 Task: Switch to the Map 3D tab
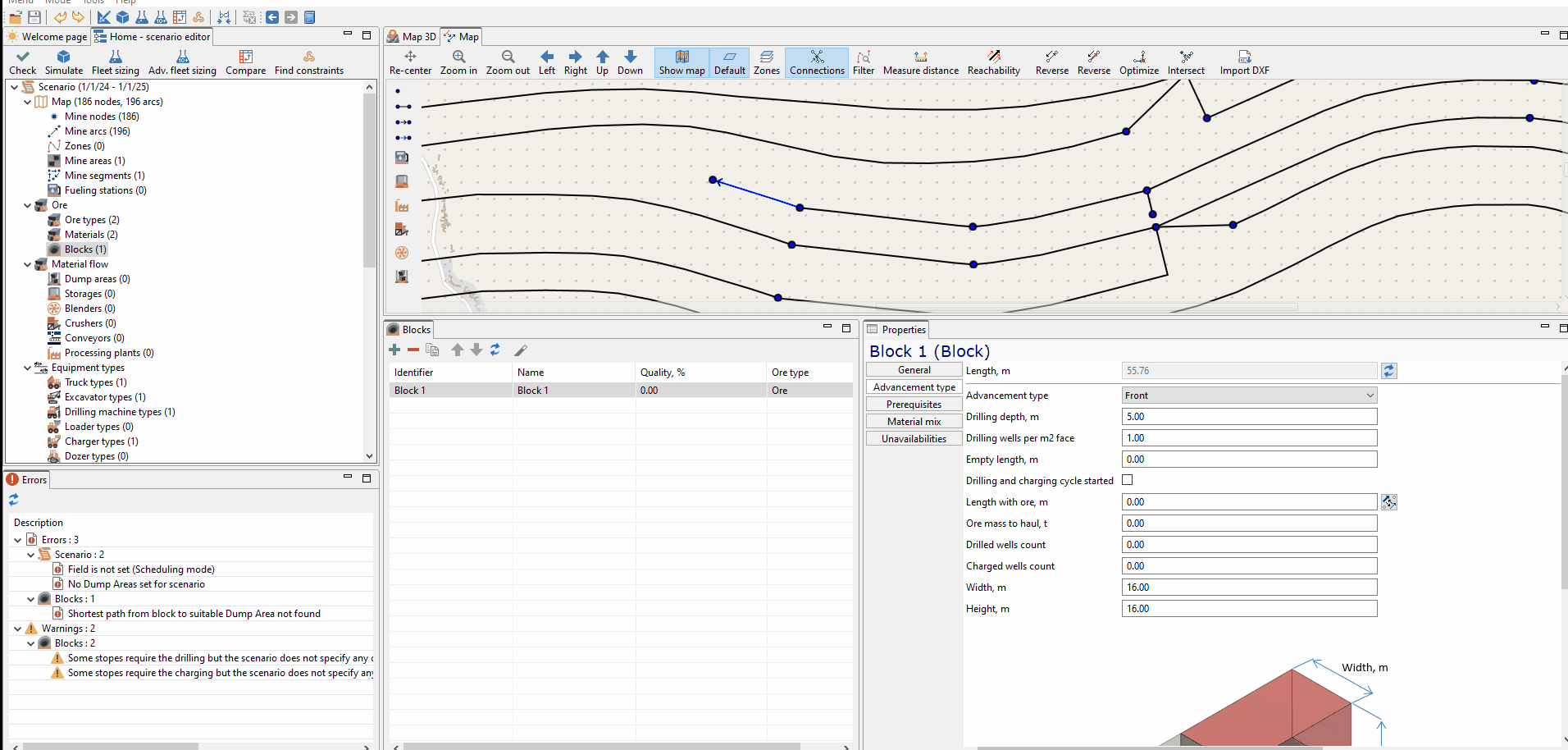tap(412, 37)
